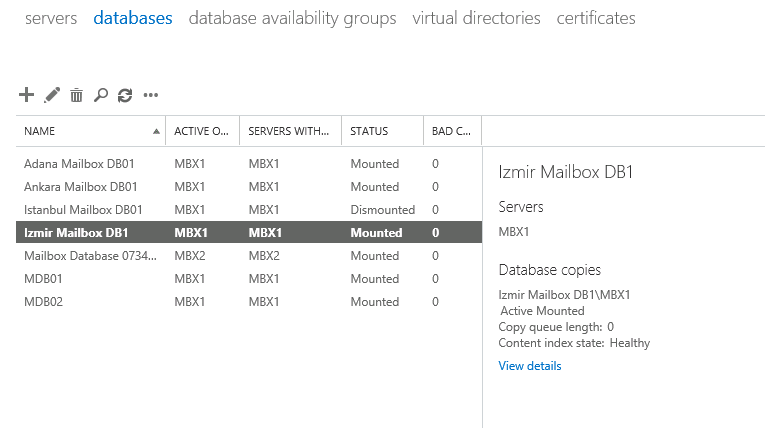The width and height of the screenshot is (765, 428).
Task: Select Ankara Mailbox DB01 row
Action: [x=249, y=186]
